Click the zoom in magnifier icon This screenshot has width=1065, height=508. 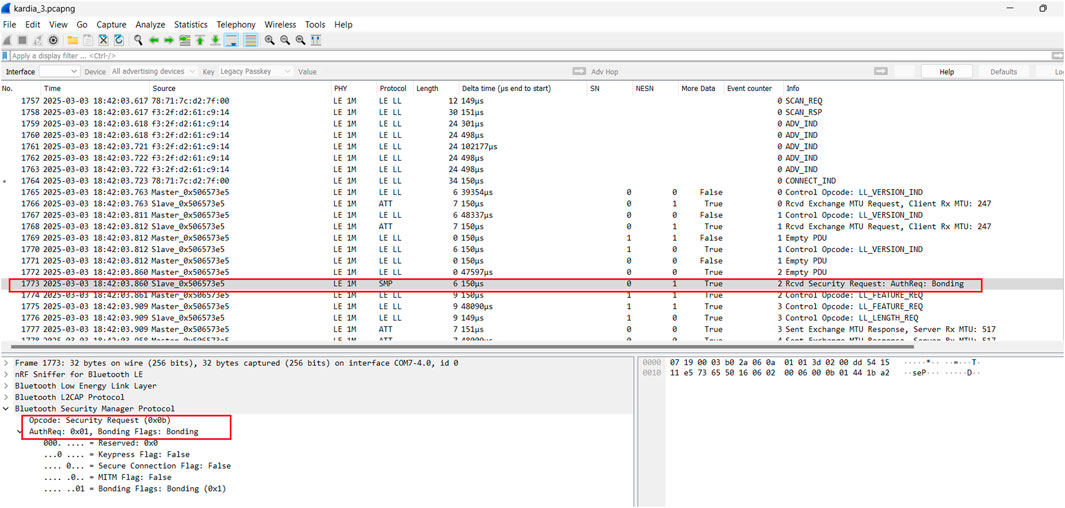pyautogui.click(x=270, y=40)
